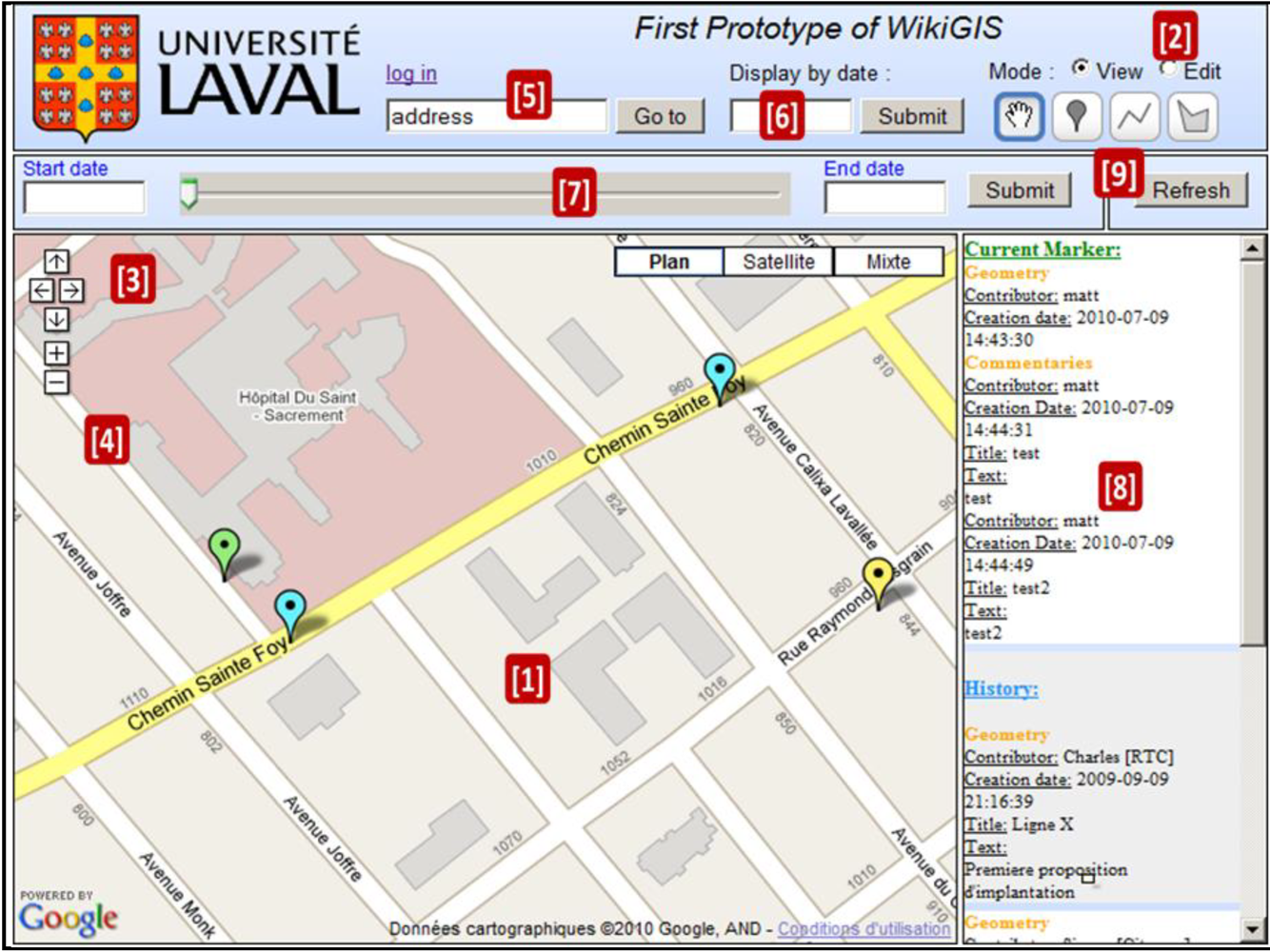Pan the map down with arrow
Image resolution: width=1270 pixels, height=952 pixels.
click(56, 319)
